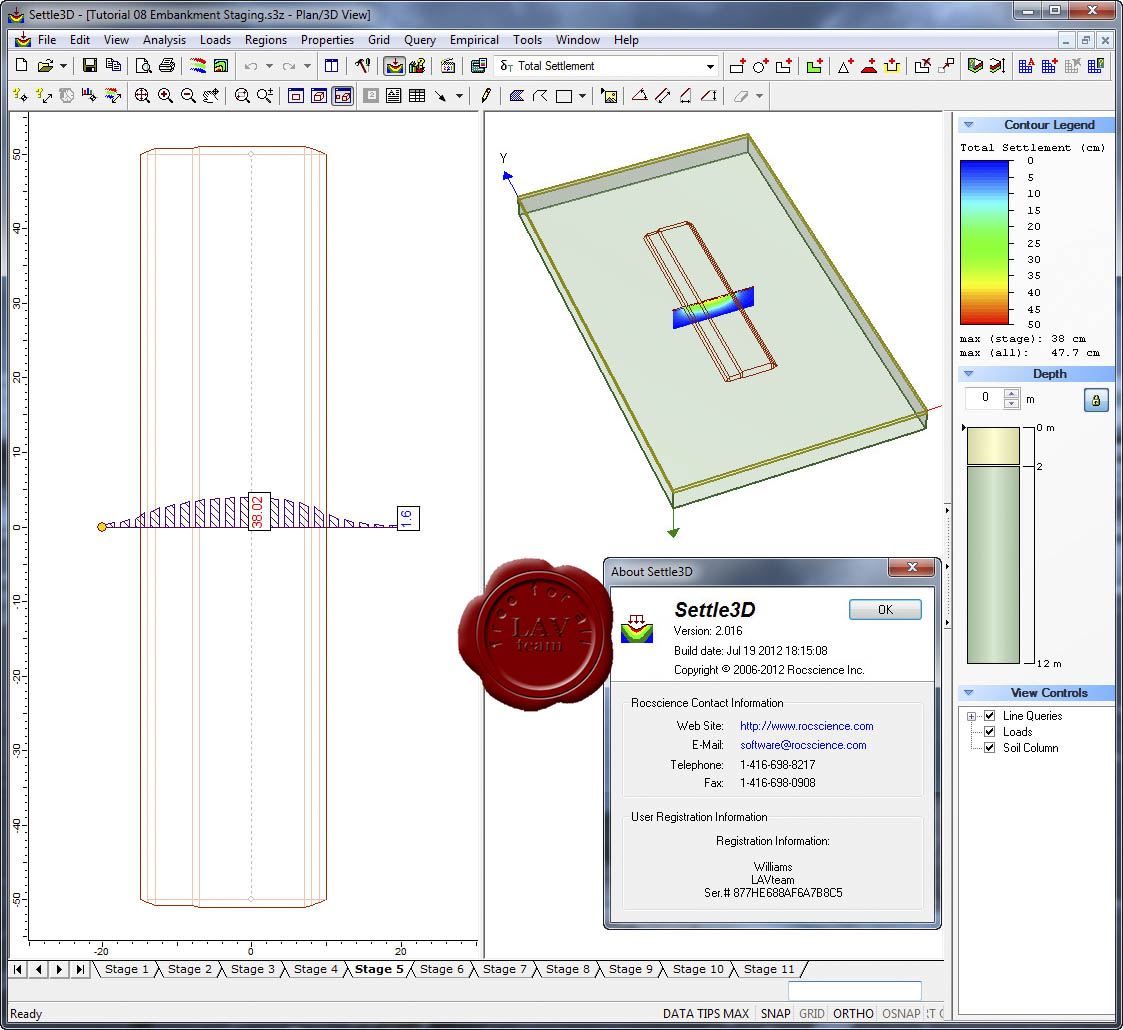Click the Compute settlement icon

[x=394, y=66]
